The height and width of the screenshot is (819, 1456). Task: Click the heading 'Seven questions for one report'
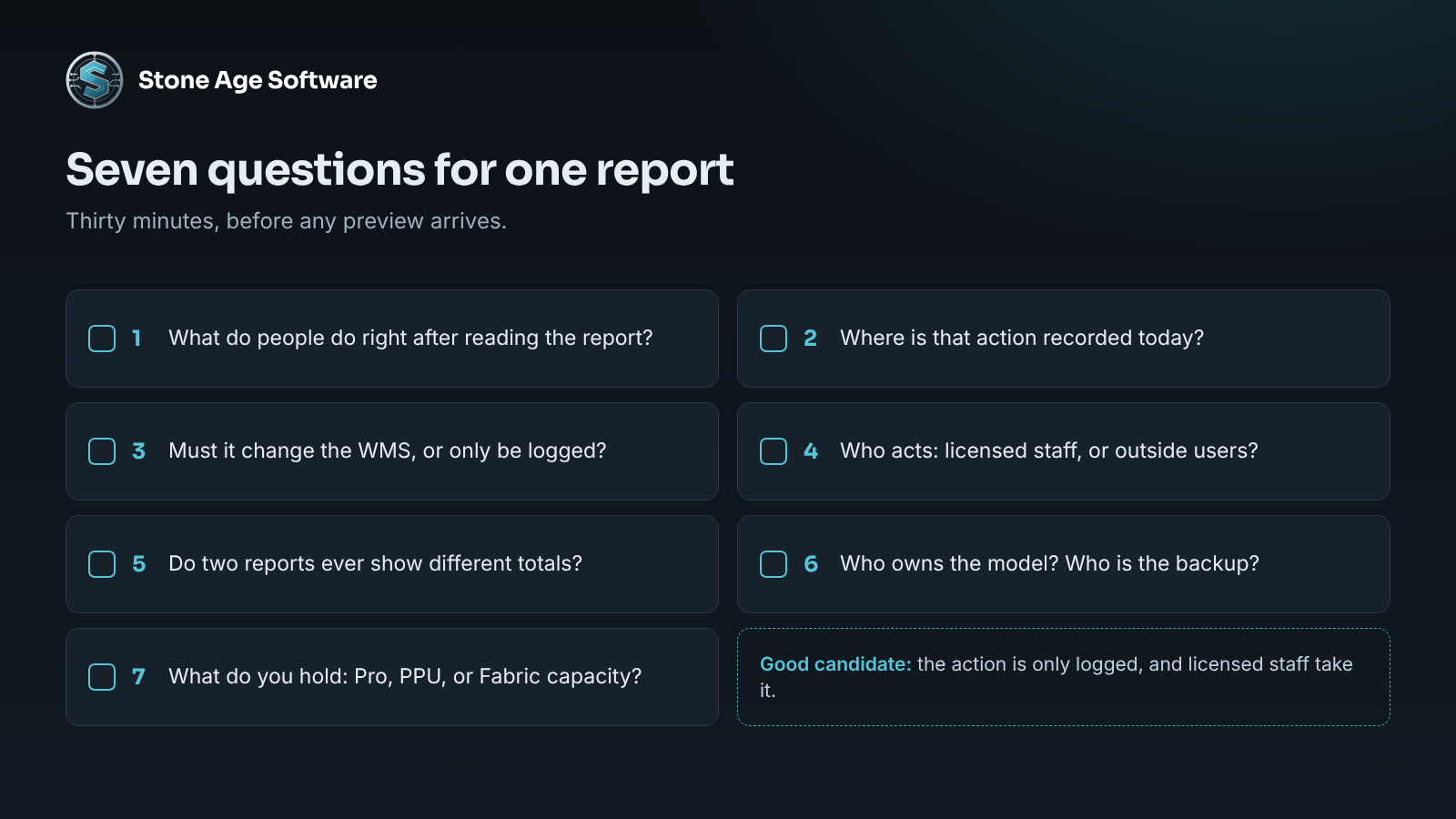[x=399, y=170]
